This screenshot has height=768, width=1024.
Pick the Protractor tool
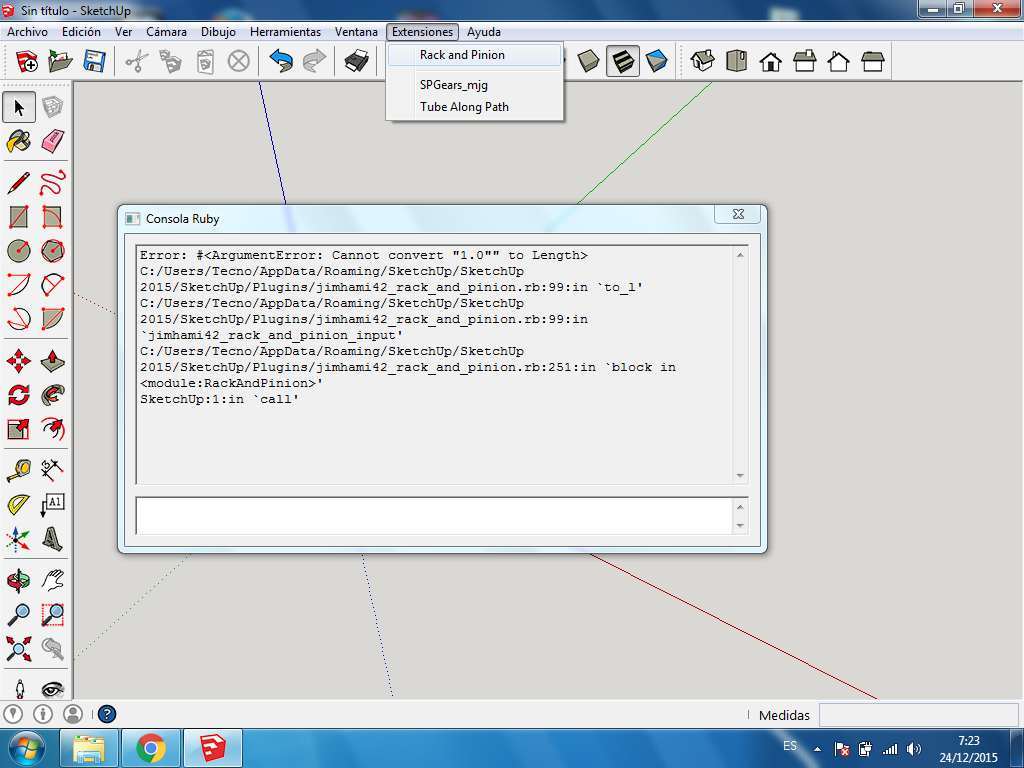pos(19,504)
